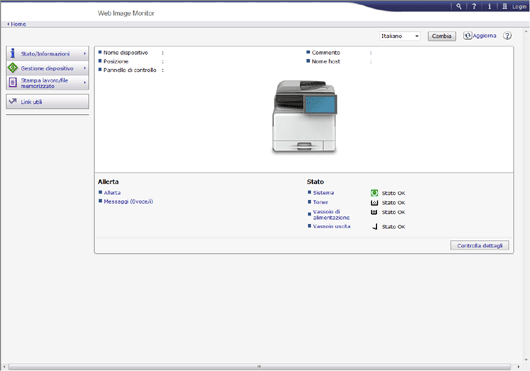530x371 pixels.
Task: Click the blue info icon for Stato/Informazioni
Action: pos(13,53)
